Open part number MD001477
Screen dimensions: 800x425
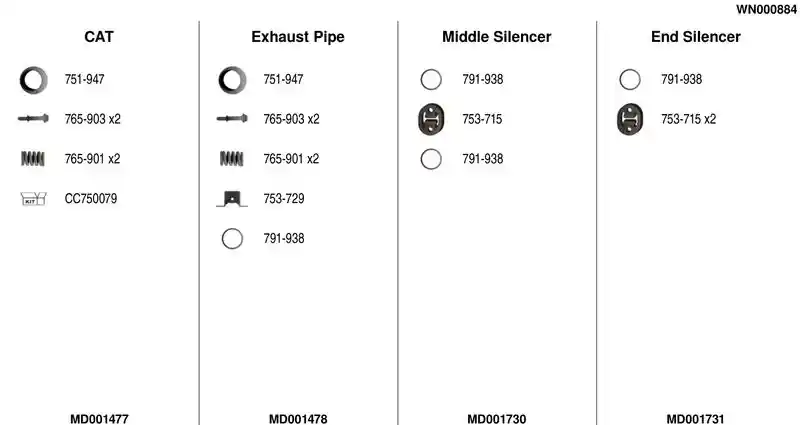[99, 419]
